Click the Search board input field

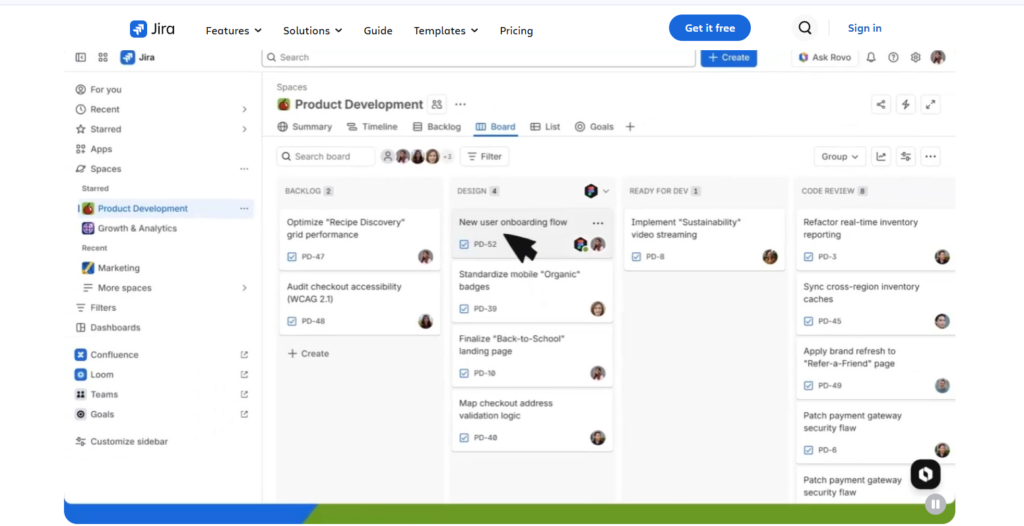326,157
